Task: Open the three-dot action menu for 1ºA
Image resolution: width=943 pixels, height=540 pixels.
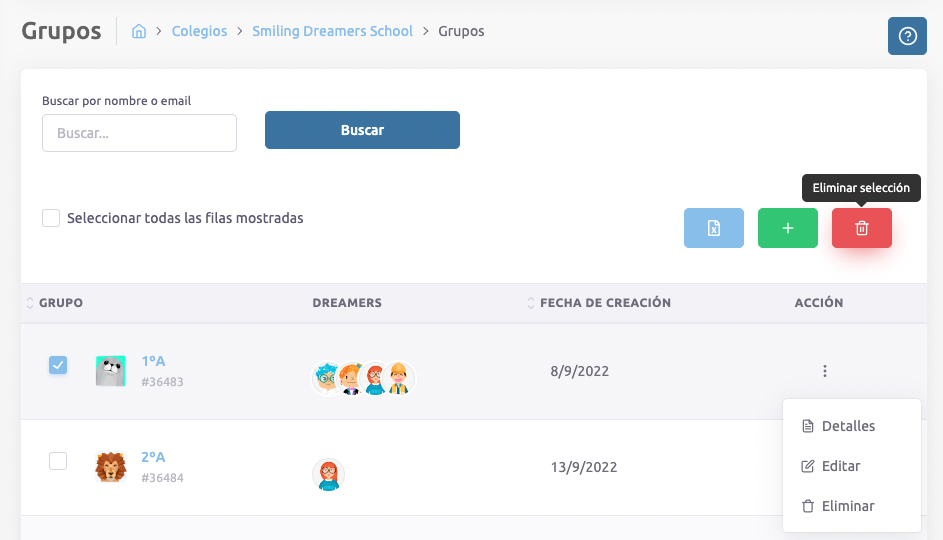Action: coord(824,371)
